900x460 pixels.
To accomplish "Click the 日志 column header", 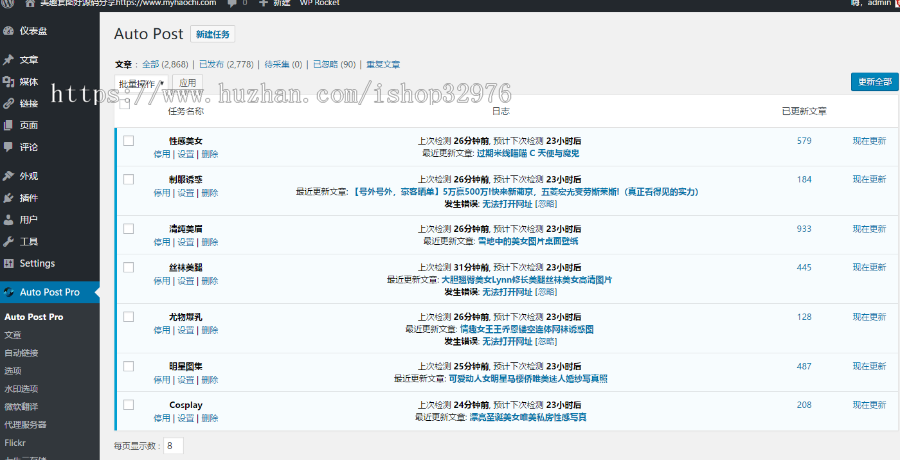I will [501, 111].
